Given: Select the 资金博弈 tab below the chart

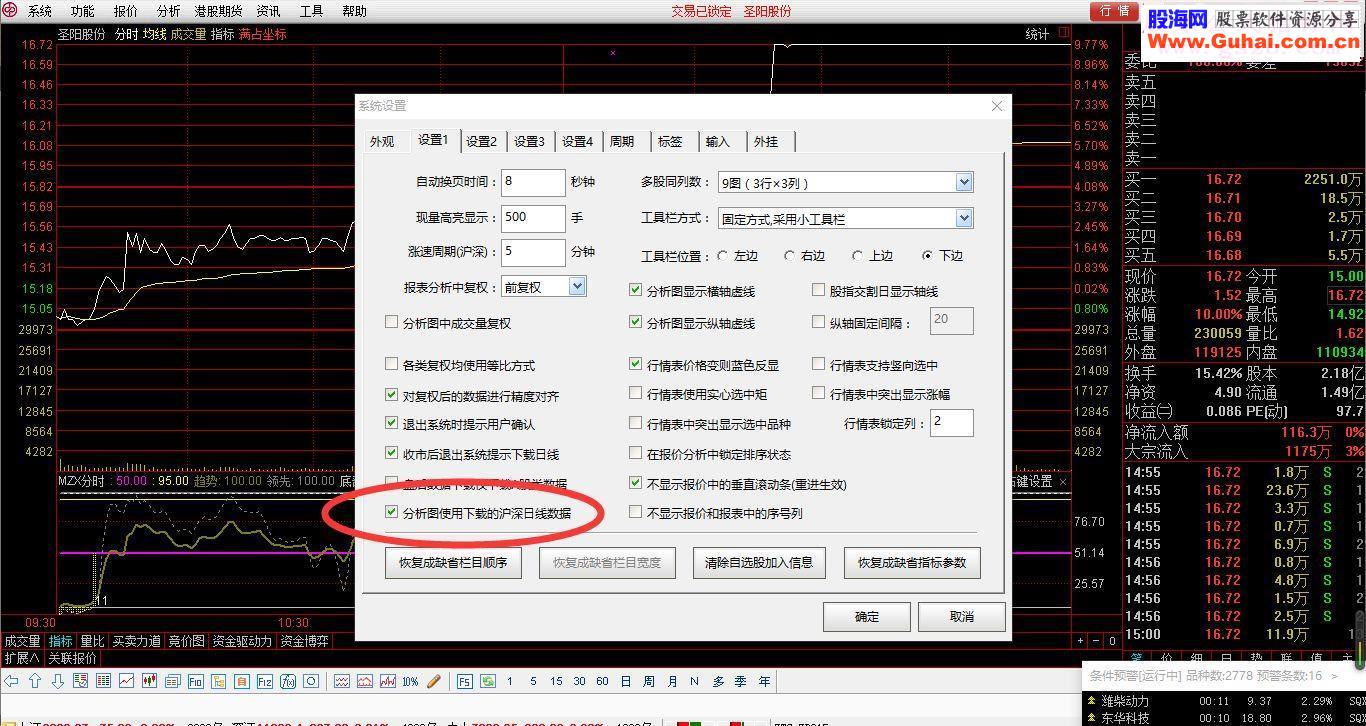Looking at the screenshot, I should click(x=304, y=641).
